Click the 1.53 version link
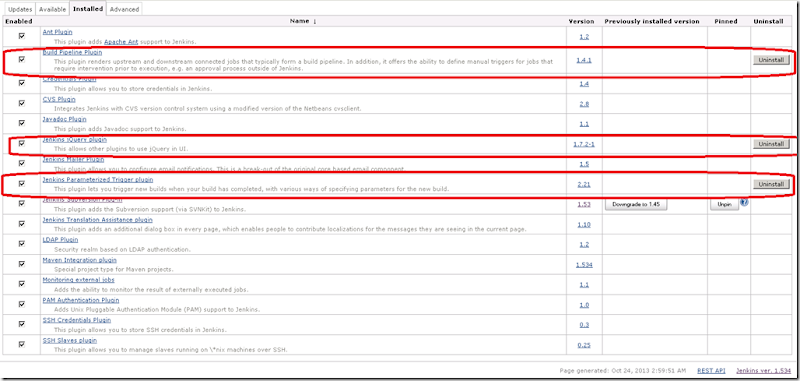Screen dimensions: 800x381 (584, 205)
